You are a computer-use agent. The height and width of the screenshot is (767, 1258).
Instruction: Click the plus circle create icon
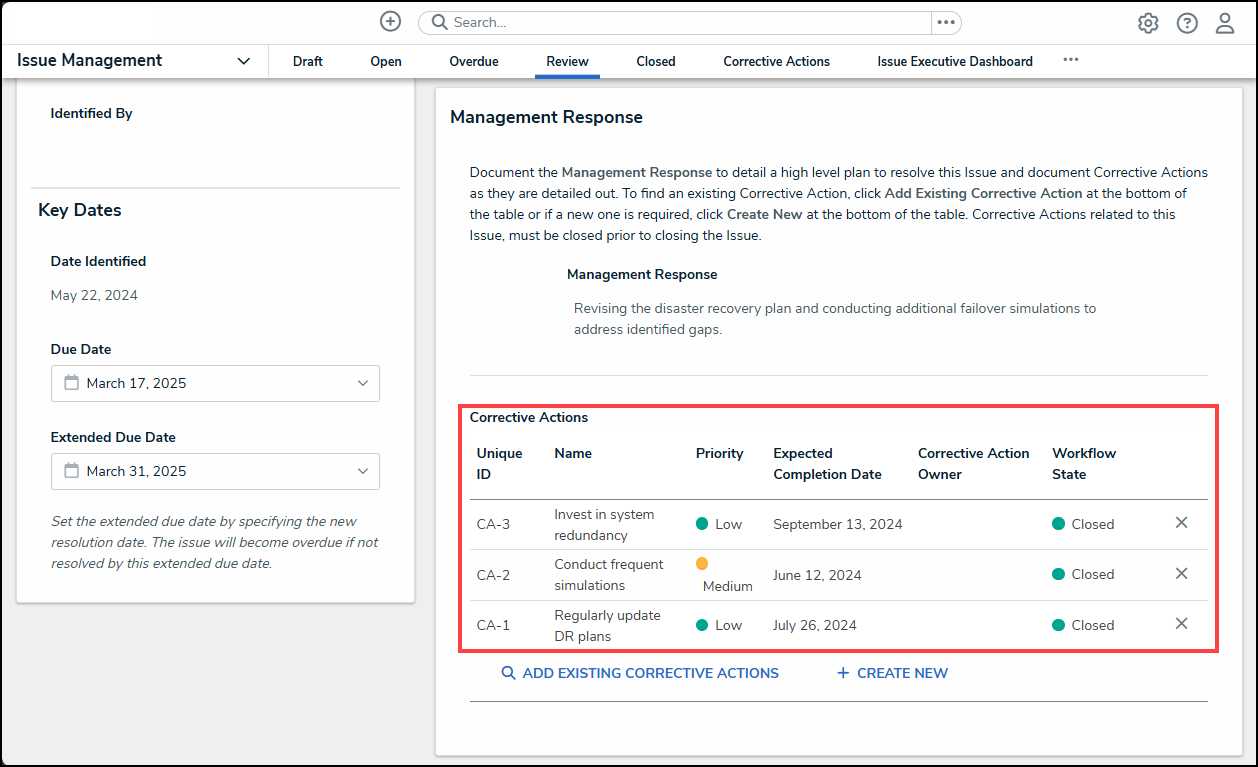pos(390,22)
